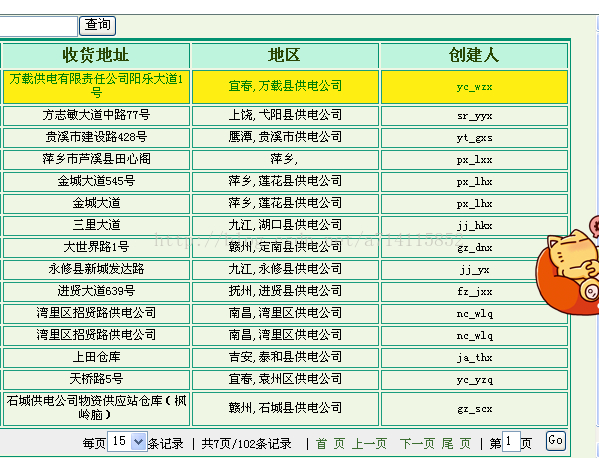Select creator cell ja_thx

474,358
